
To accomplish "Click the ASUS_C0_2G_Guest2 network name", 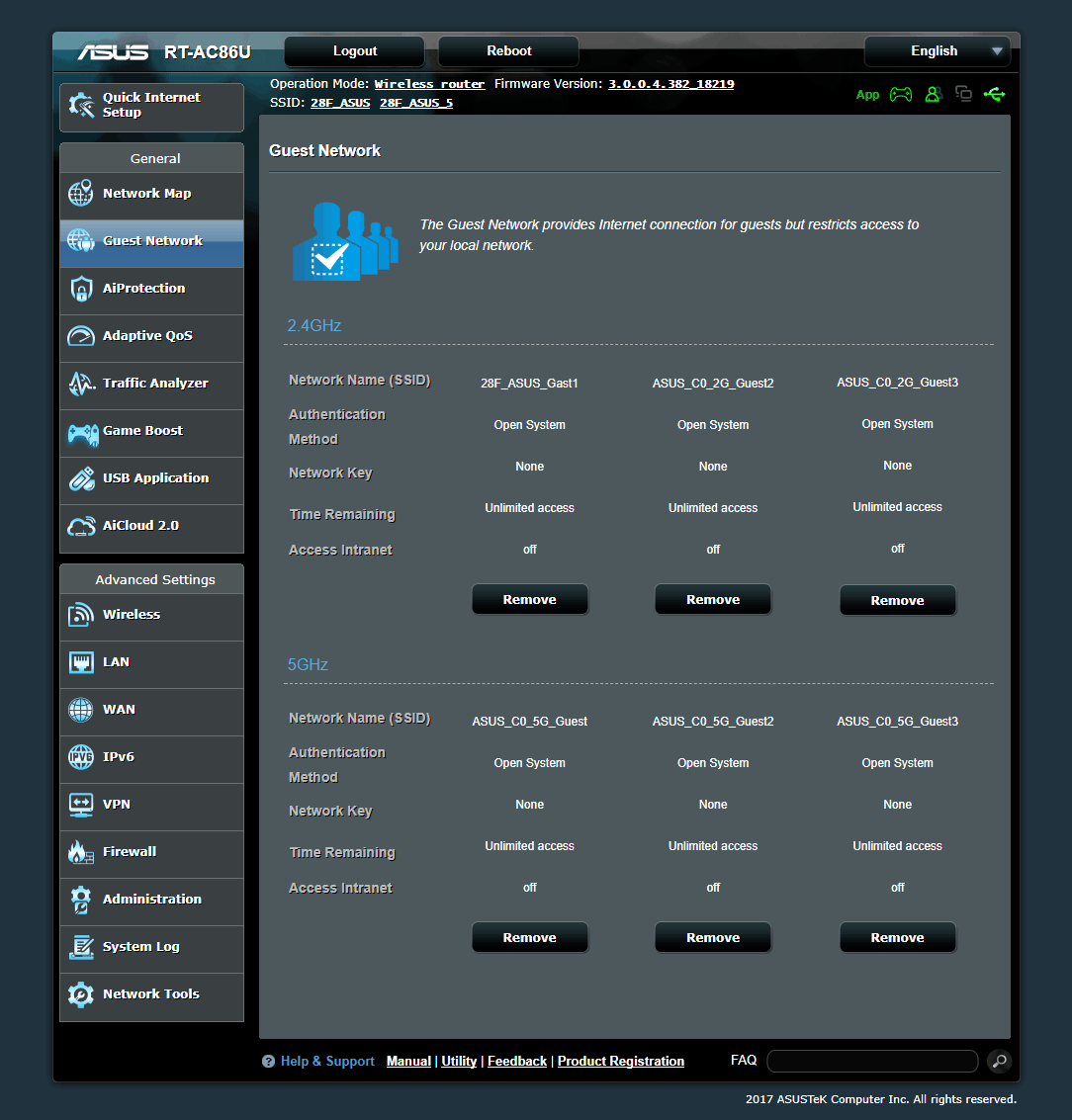I will tap(713, 384).
